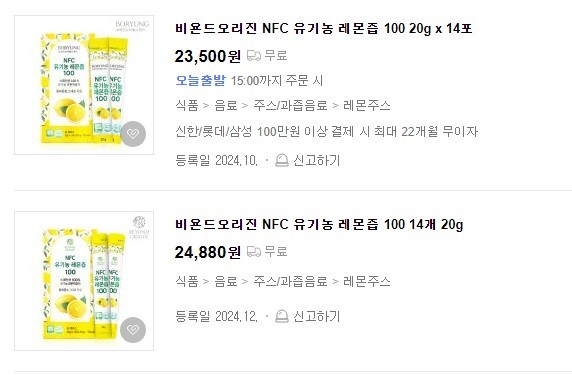Click the 23,500원 price
Screen dimensions: 572x375
coord(208,56)
